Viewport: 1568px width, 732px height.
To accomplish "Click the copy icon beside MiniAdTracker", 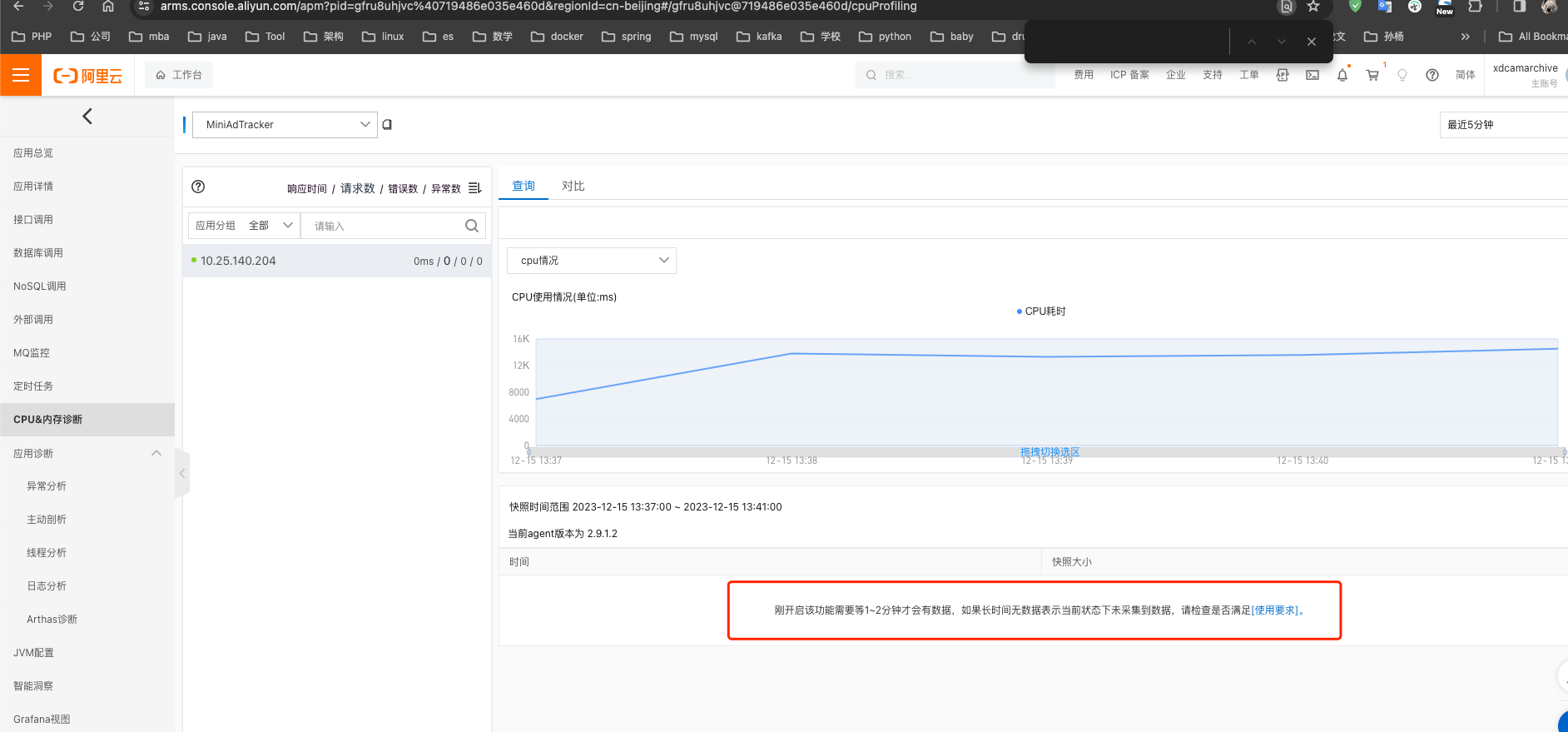I will [x=387, y=125].
